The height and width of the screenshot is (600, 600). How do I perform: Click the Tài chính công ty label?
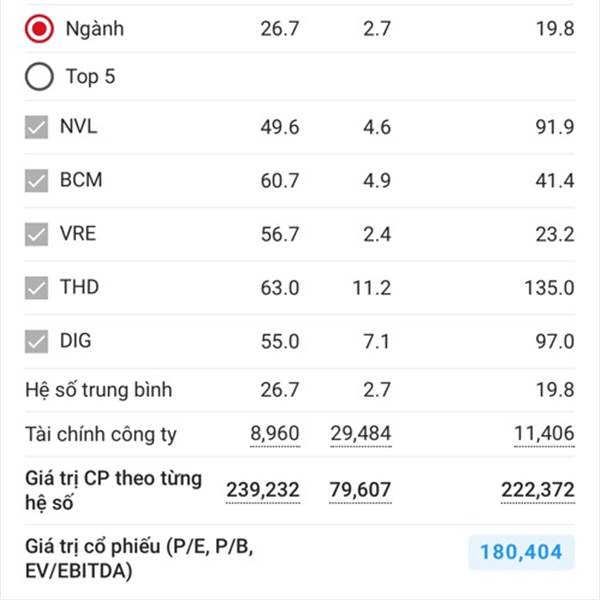tap(100, 434)
